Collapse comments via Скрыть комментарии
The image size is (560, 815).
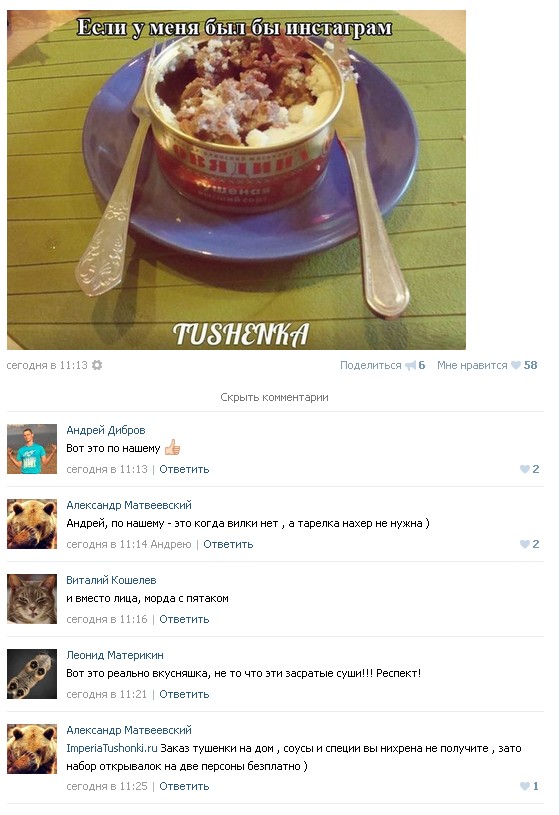[275, 397]
